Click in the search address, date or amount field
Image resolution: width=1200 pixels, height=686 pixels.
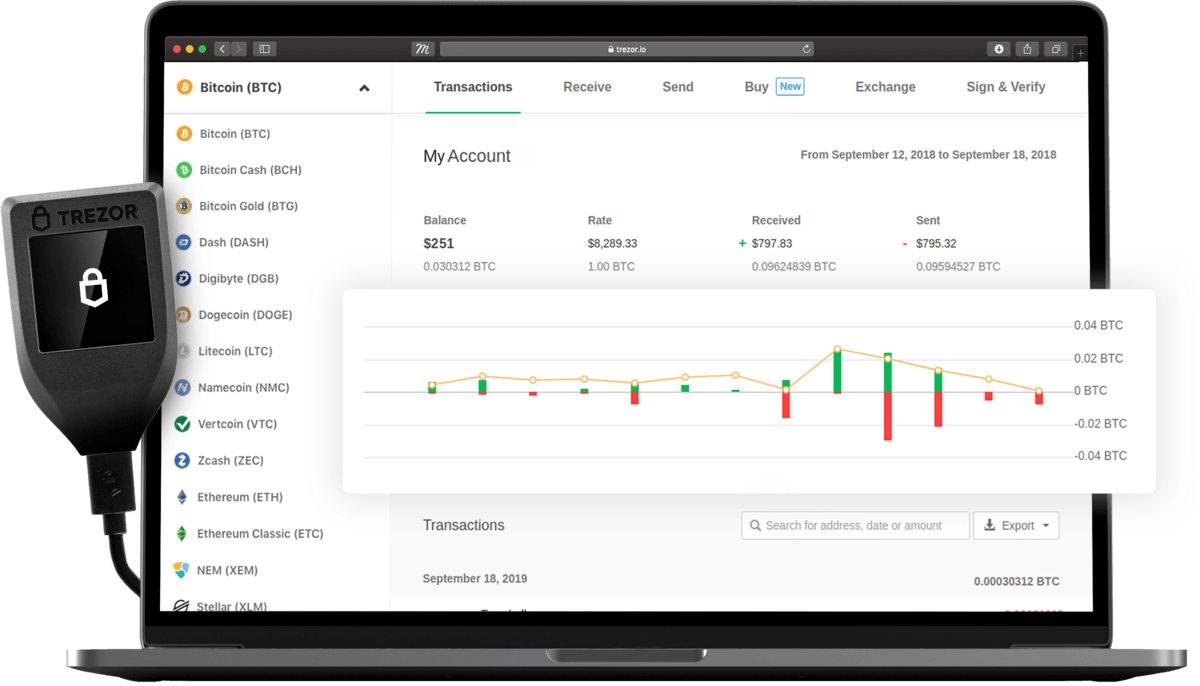(855, 526)
